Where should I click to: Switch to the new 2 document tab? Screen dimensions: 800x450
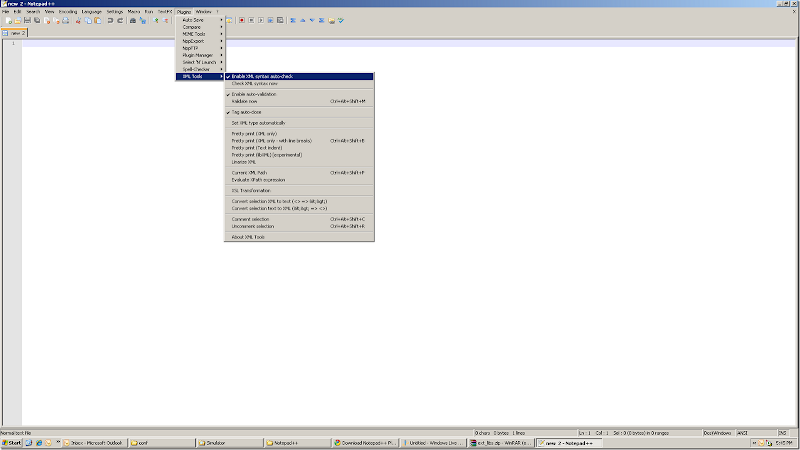(18, 33)
